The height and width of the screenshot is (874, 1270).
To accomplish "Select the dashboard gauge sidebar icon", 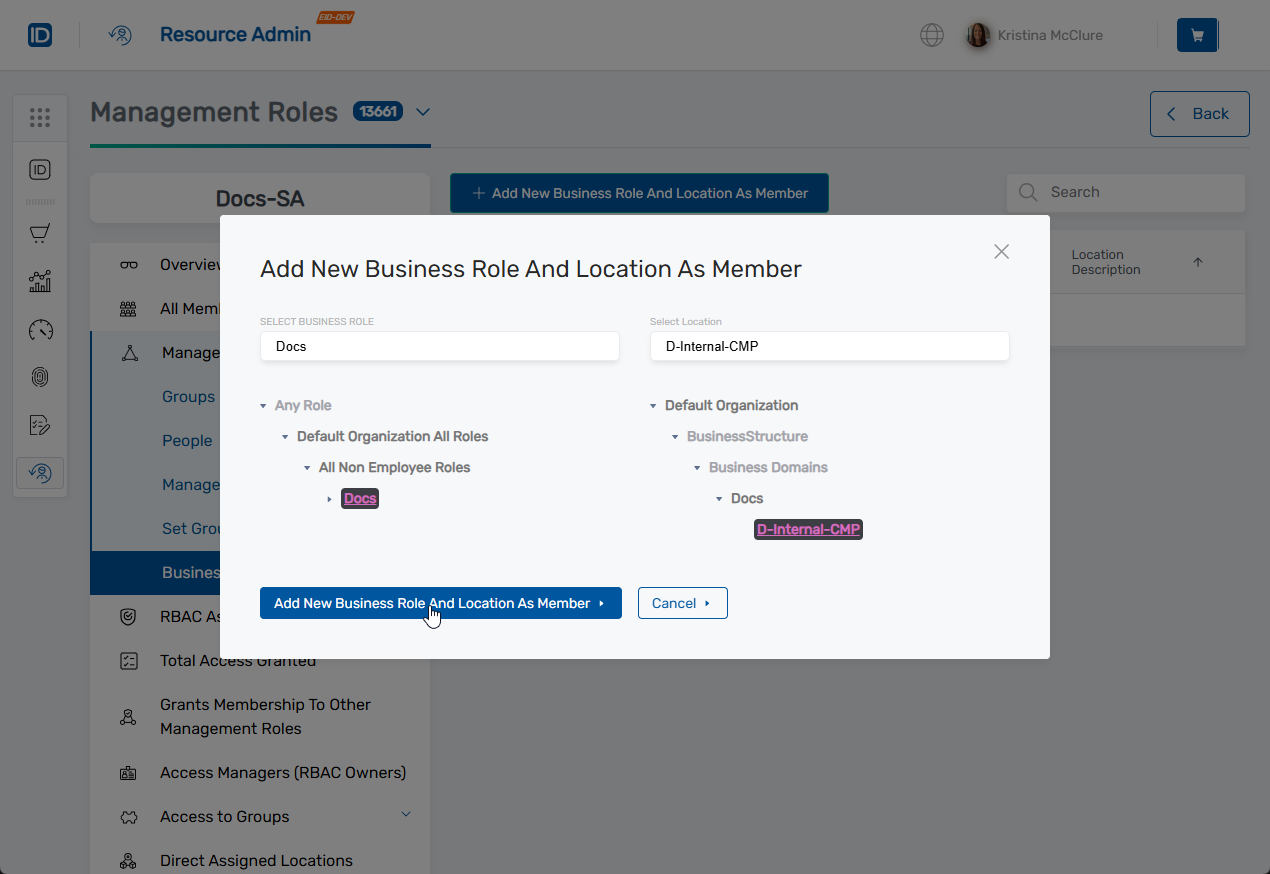I will click(x=40, y=329).
